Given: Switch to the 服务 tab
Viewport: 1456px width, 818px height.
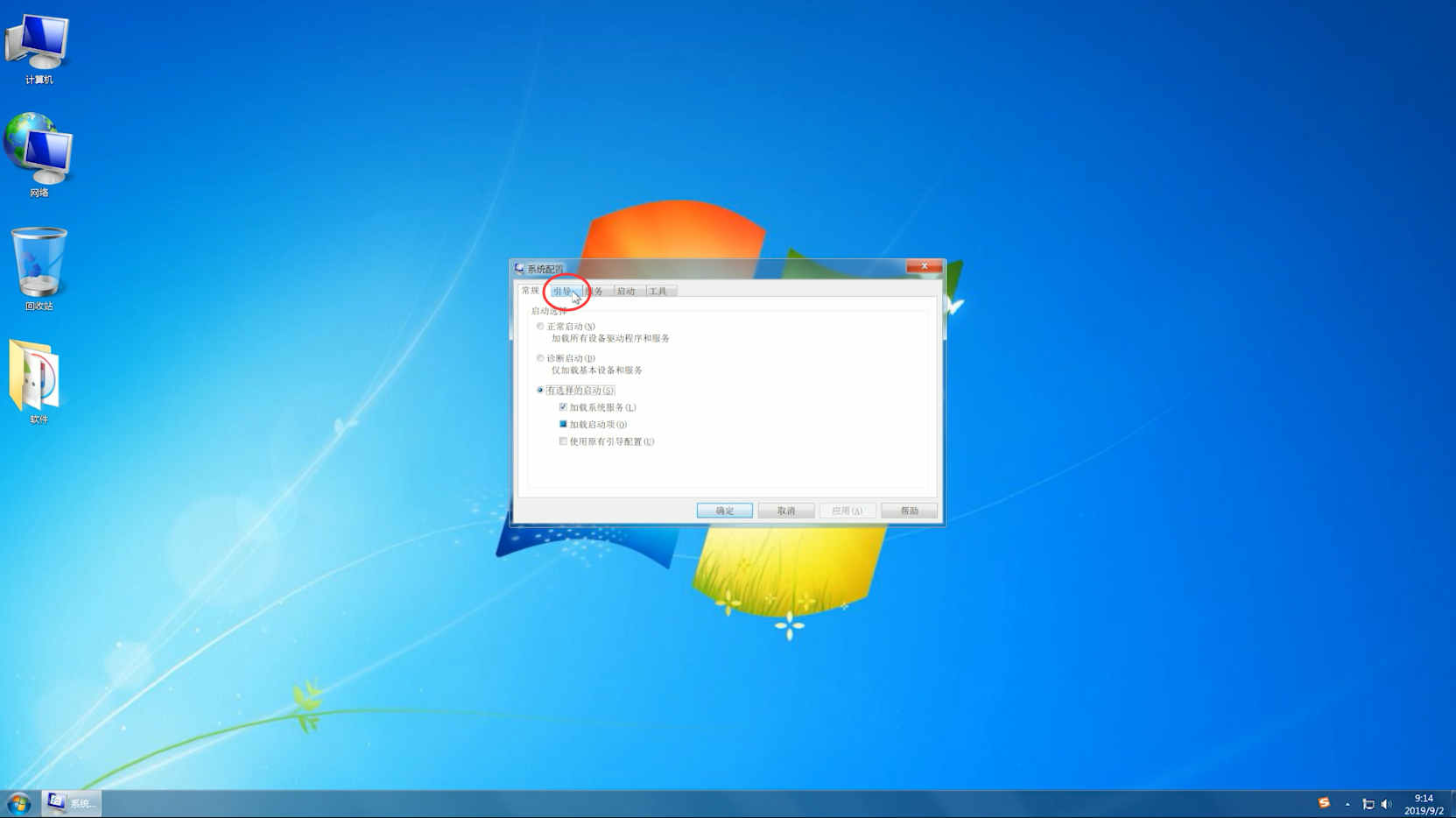Looking at the screenshot, I should click(x=596, y=291).
